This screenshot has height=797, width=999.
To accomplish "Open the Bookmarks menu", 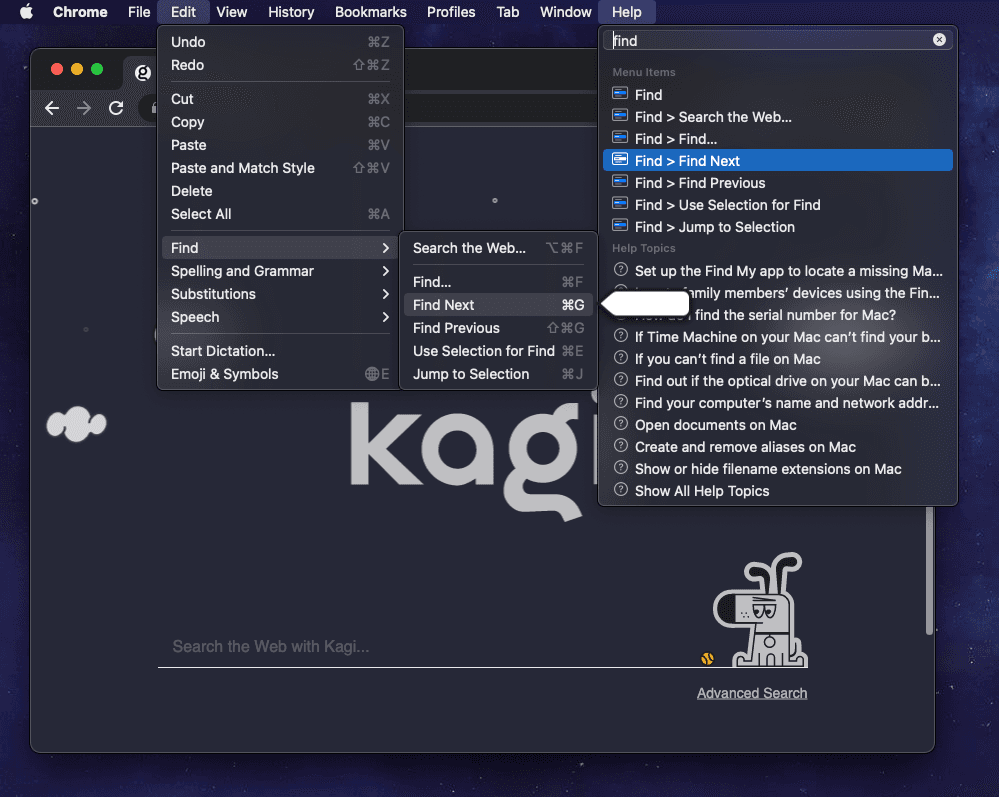I will (371, 12).
